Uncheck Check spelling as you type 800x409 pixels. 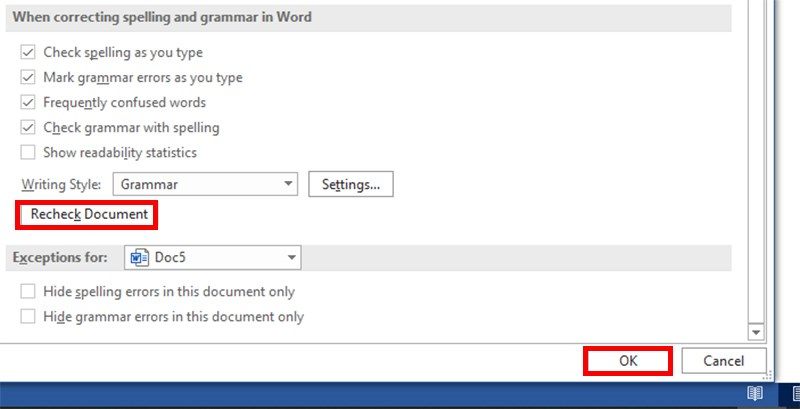click(28, 53)
